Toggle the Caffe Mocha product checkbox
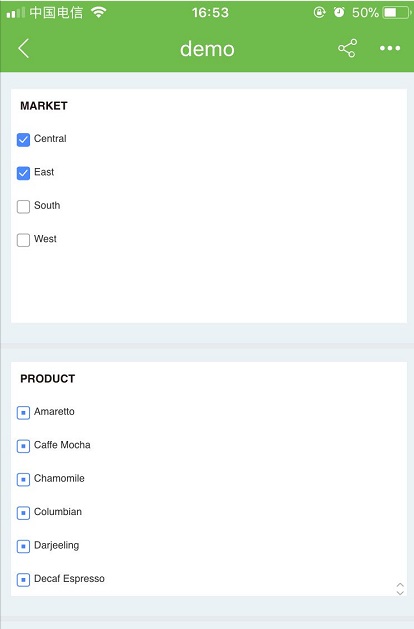 pos(23,446)
